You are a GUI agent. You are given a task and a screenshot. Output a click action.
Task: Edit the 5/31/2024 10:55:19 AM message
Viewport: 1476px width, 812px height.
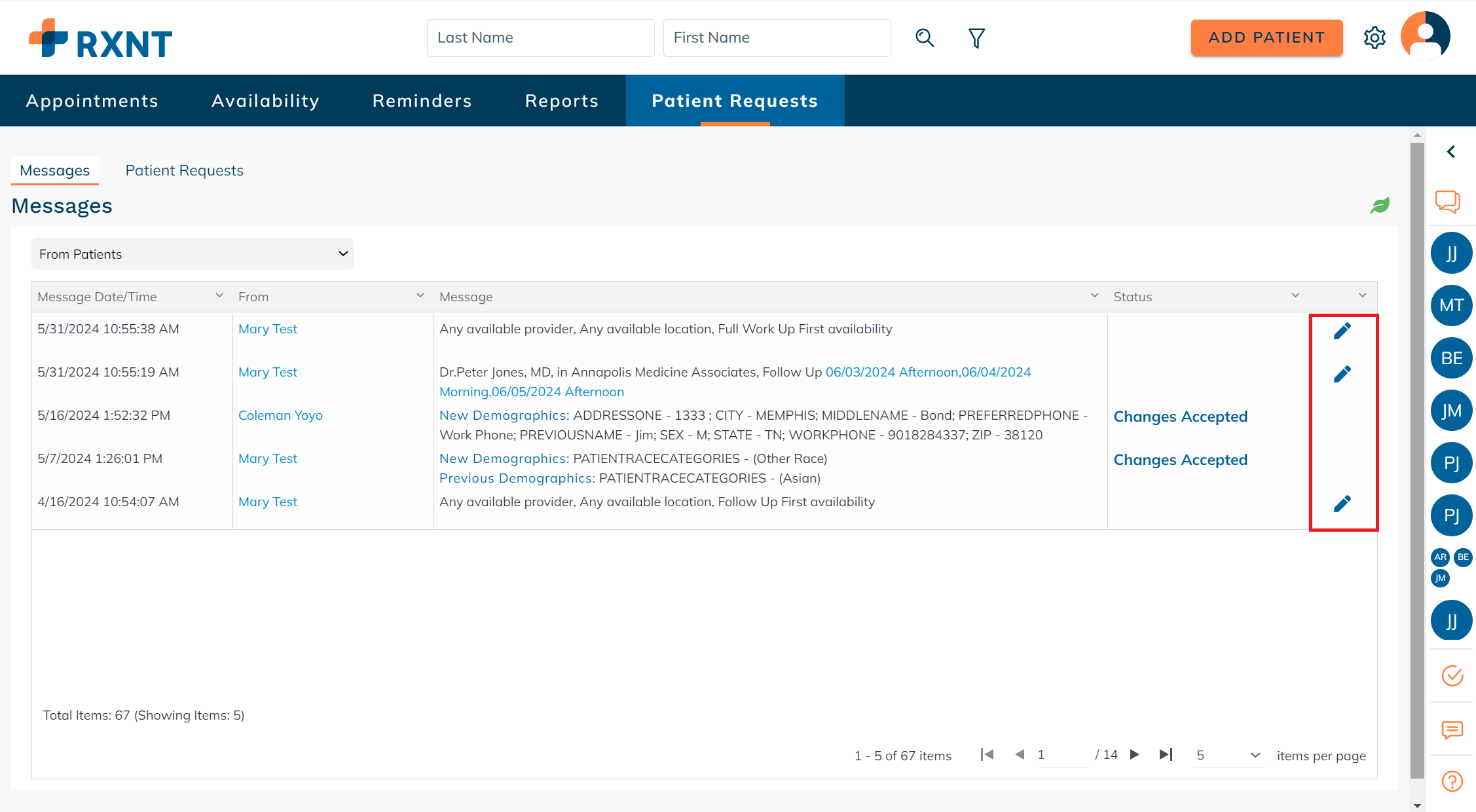[1342, 374]
